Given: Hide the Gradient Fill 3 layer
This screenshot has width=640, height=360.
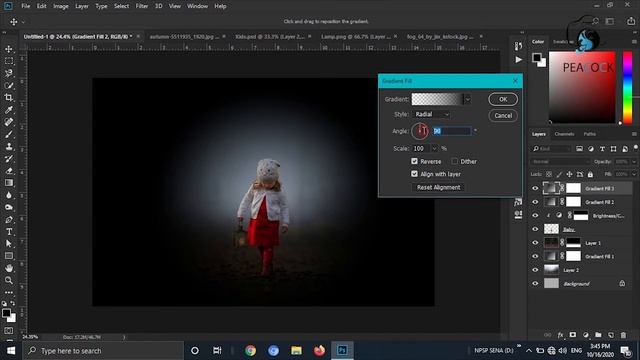Looking at the screenshot, I should tap(535, 188).
